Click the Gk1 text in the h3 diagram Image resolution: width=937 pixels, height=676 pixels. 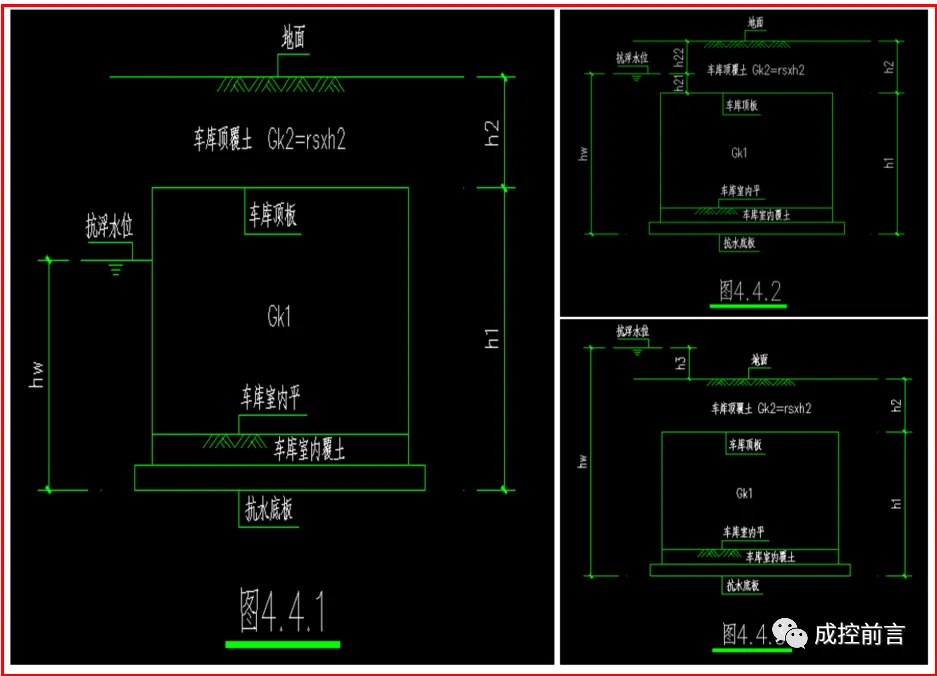(744, 493)
